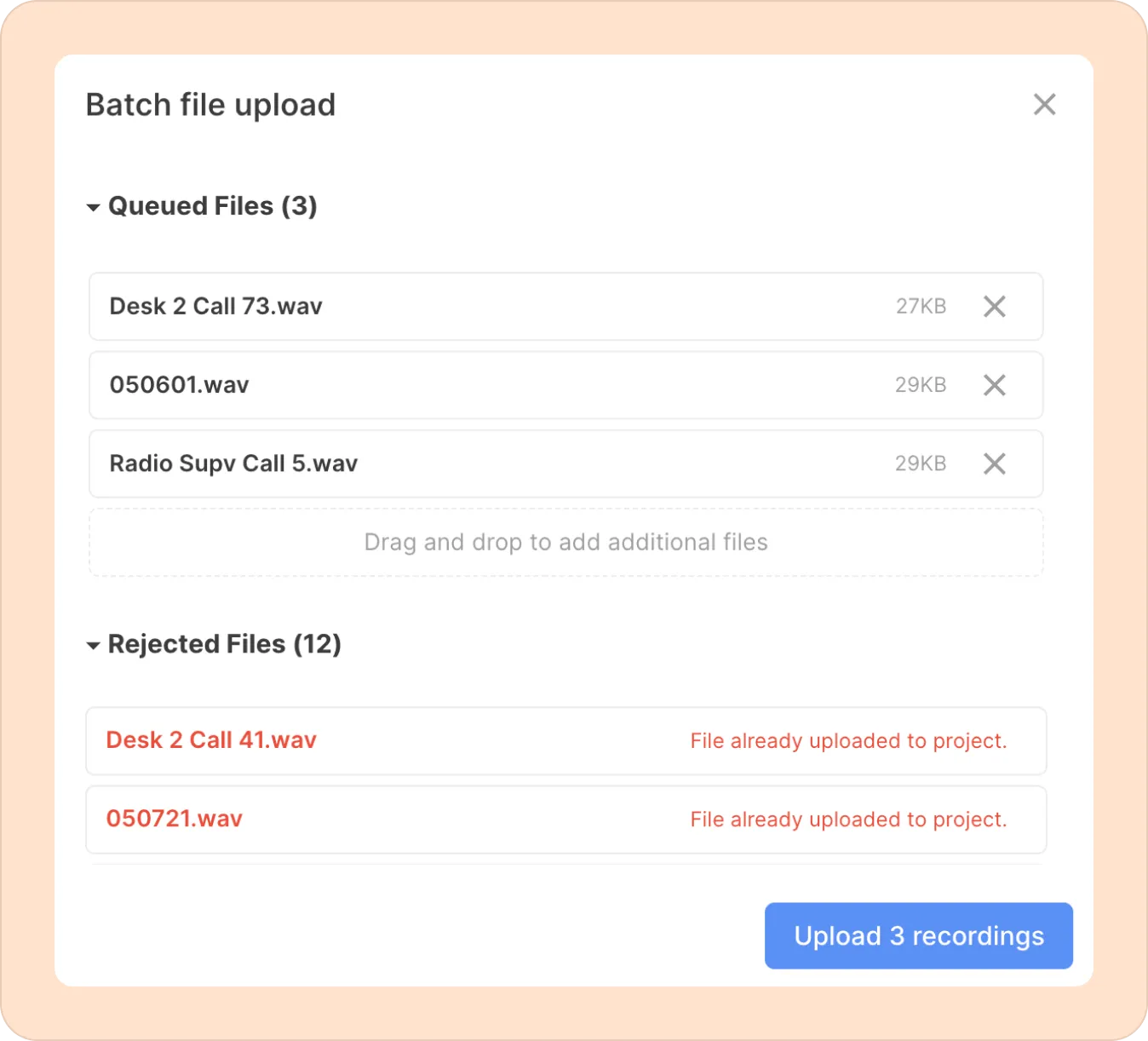Click rejected file name Desk 2 Call 41.wav
Viewport: 1148px width, 1041px height.
(x=211, y=740)
